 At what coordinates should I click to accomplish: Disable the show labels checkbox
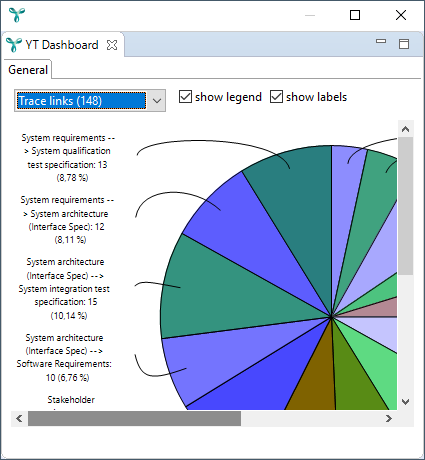276,97
